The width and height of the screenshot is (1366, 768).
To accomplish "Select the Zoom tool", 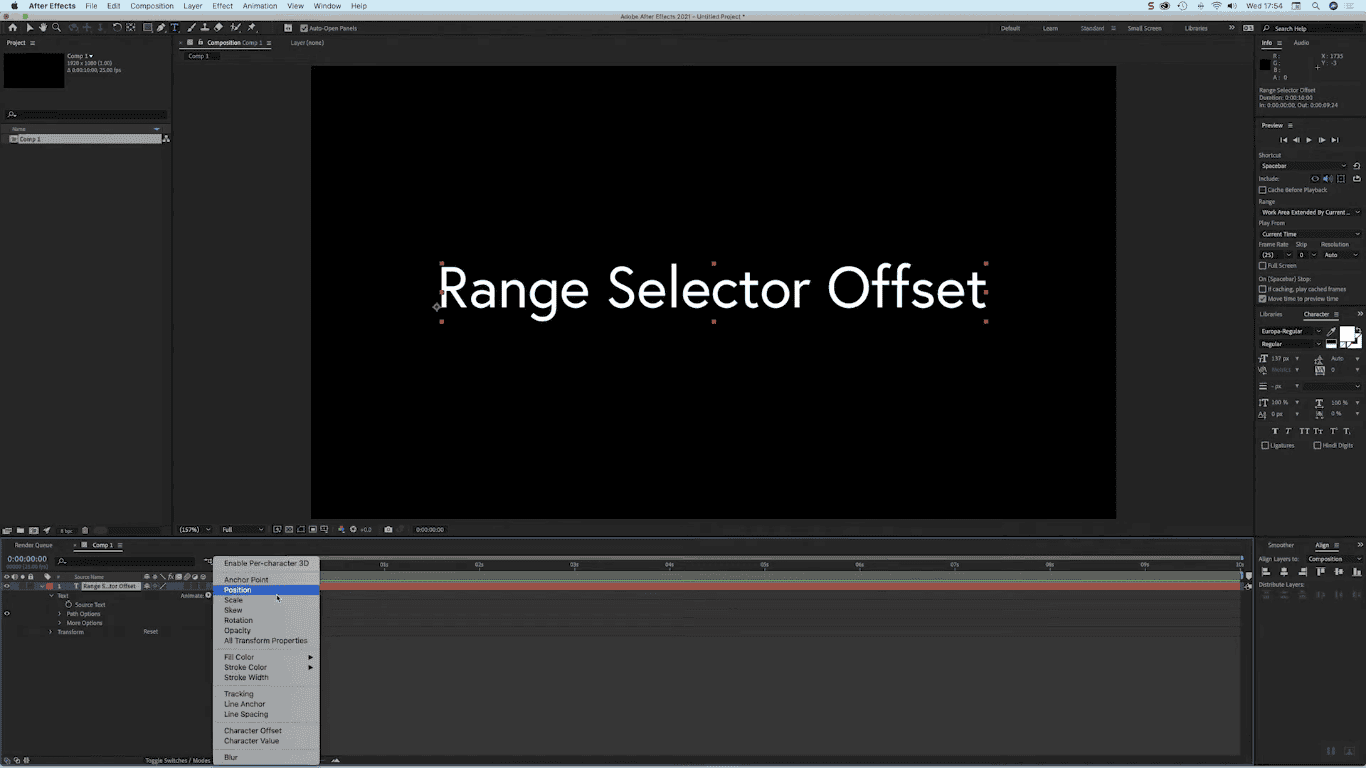I will coord(56,28).
